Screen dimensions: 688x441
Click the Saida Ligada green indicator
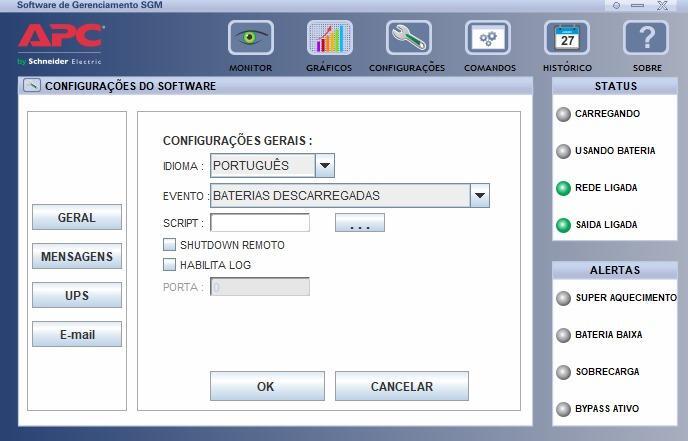563,225
